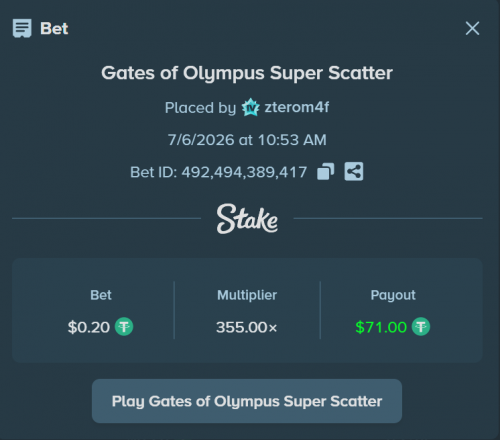Screen dimensions: 500x440
Task: Click the Multiplier label
Action: (x=247, y=295)
